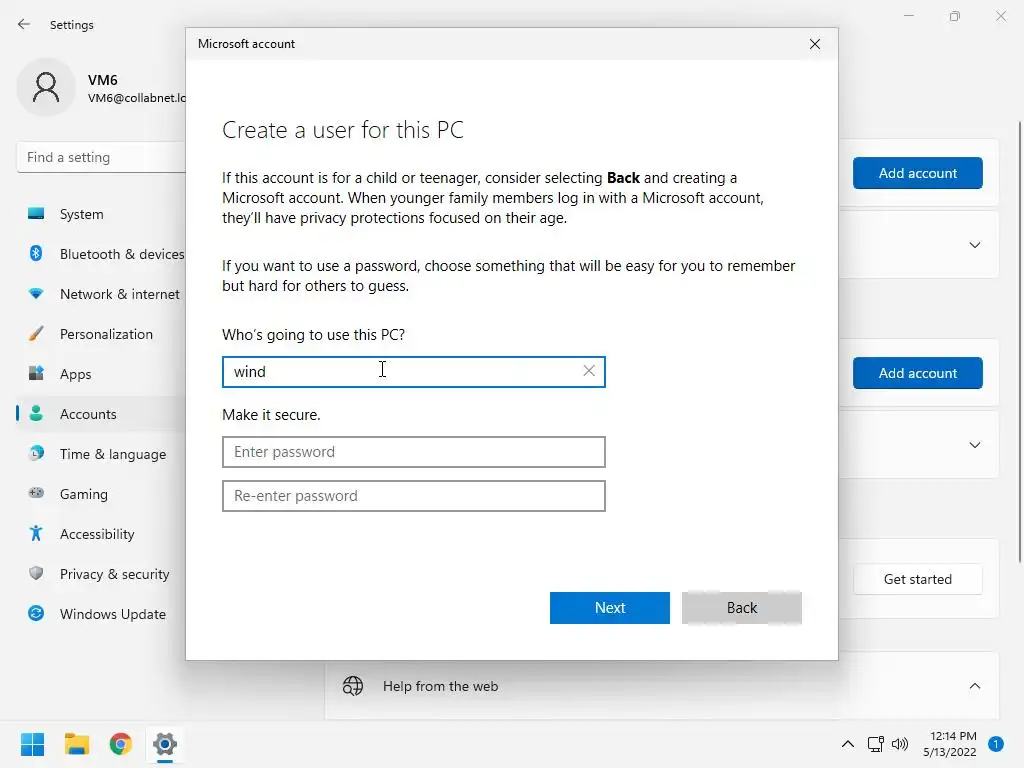Focus the username field containing wind
Viewport: 1024px width, 768px height.
point(413,371)
